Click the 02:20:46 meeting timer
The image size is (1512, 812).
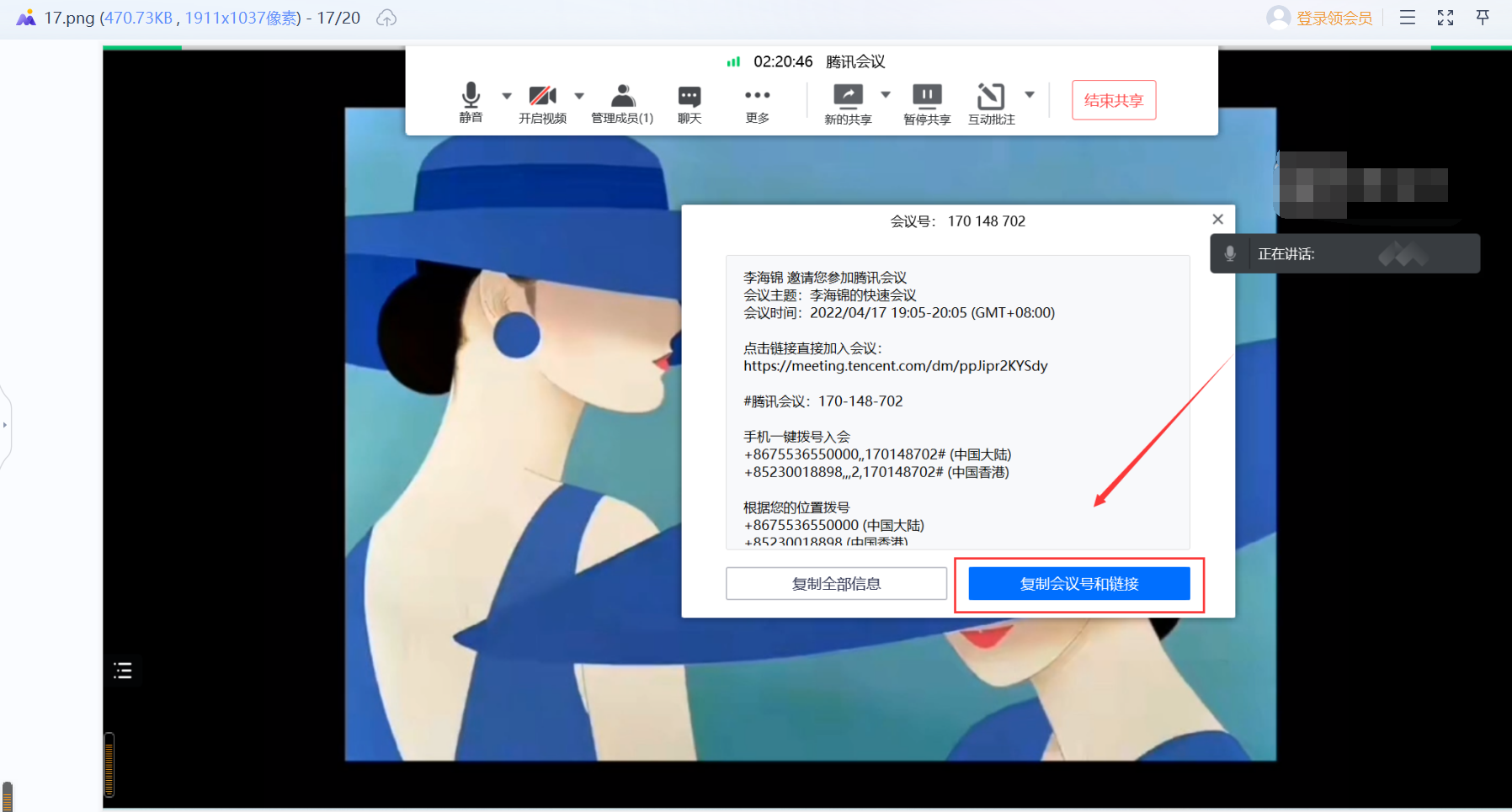point(783,61)
